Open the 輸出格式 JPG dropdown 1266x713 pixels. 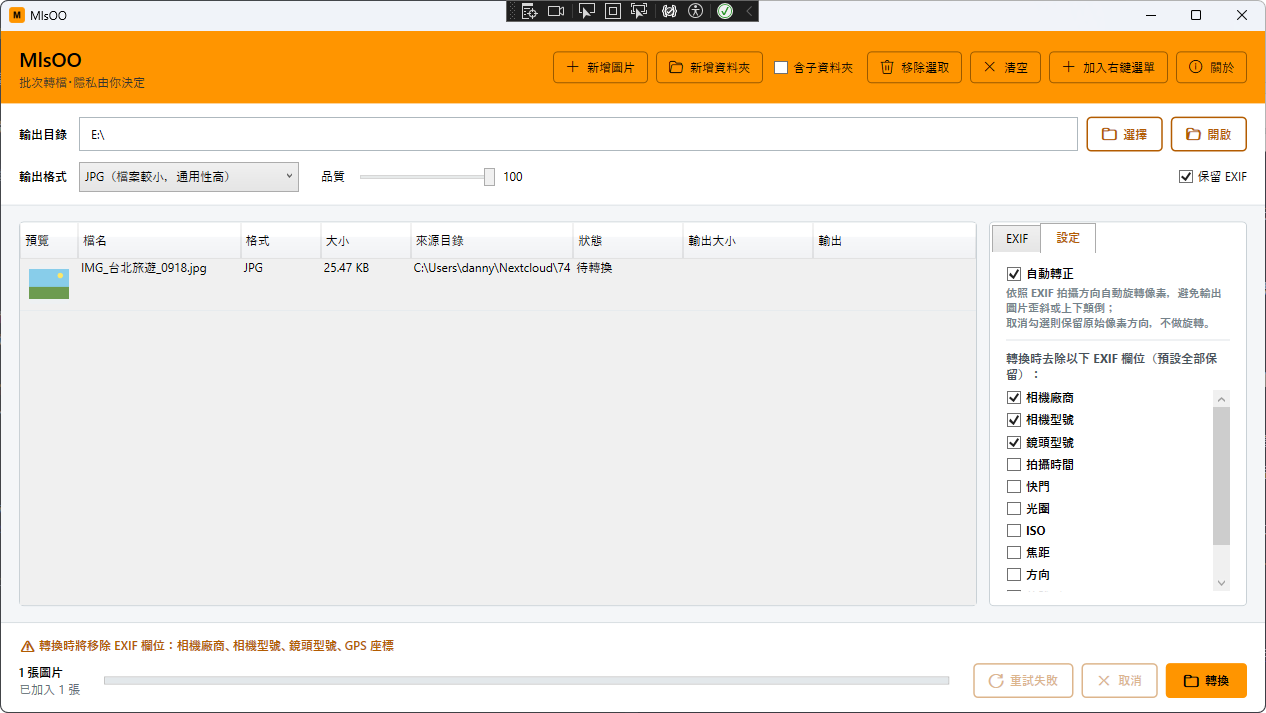[x=188, y=176]
